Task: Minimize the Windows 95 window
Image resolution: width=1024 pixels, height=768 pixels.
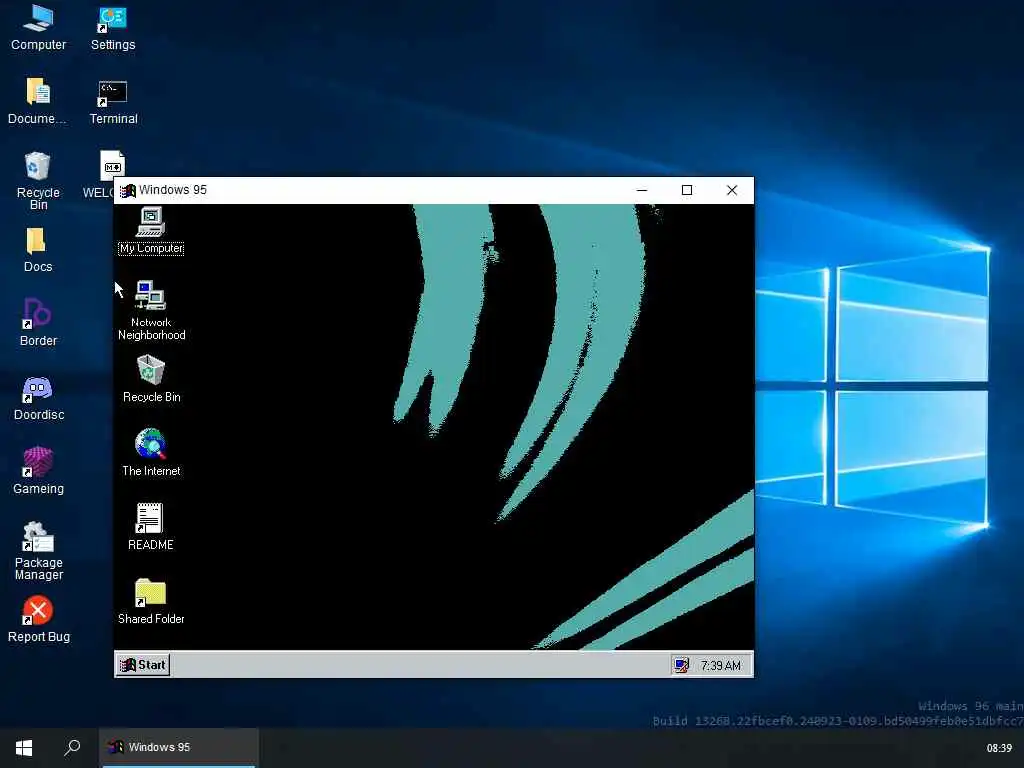Action: (642, 190)
